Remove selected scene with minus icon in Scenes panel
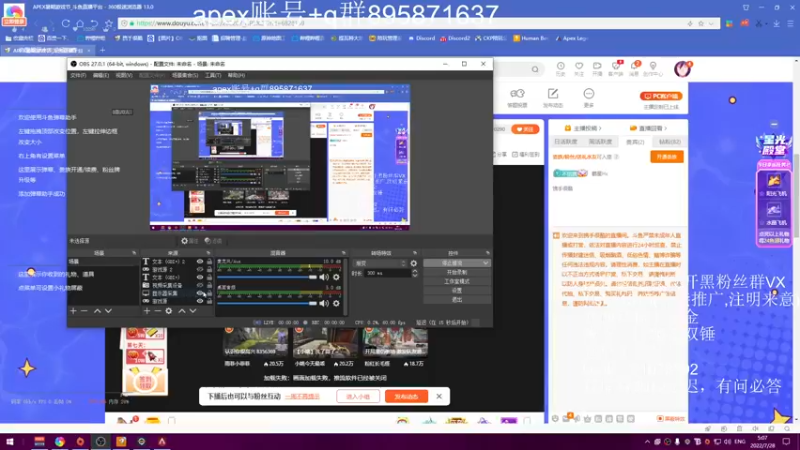This screenshot has width=800, height=450. coord(84,311)
